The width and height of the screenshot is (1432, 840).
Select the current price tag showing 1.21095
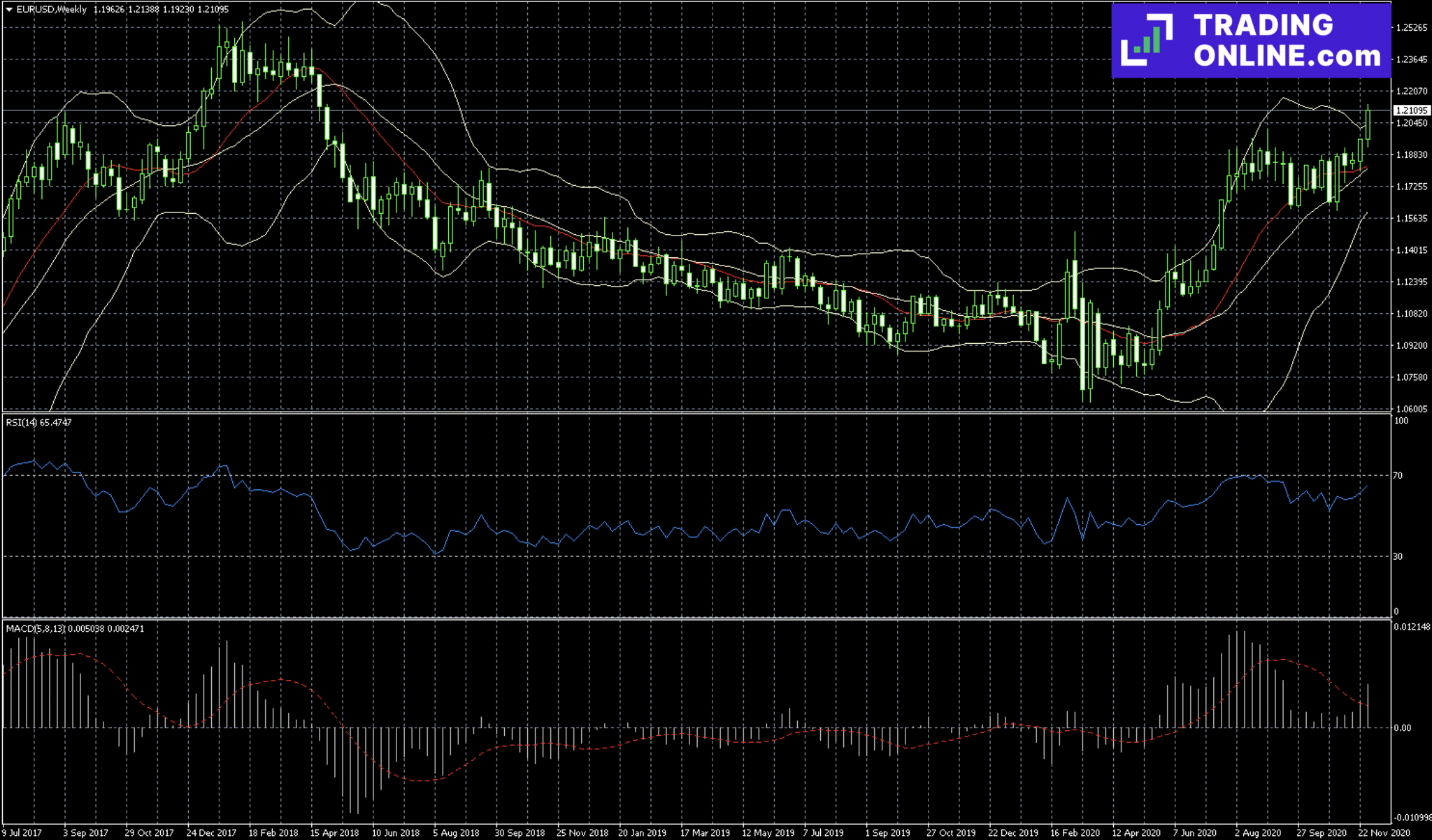point(1410,109)
